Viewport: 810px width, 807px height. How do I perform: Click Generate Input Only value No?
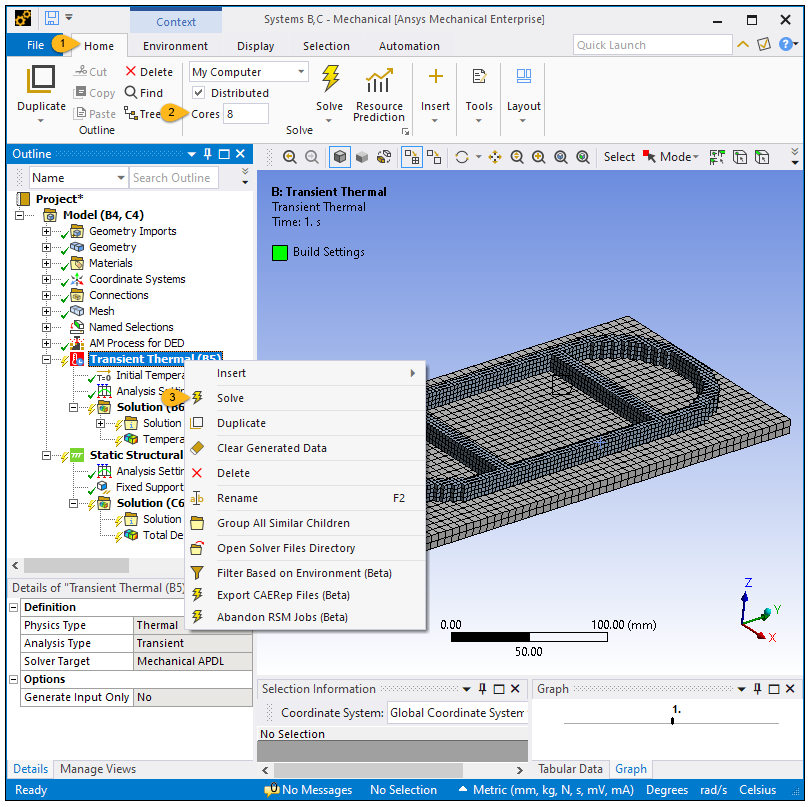(x=193, y=697)
